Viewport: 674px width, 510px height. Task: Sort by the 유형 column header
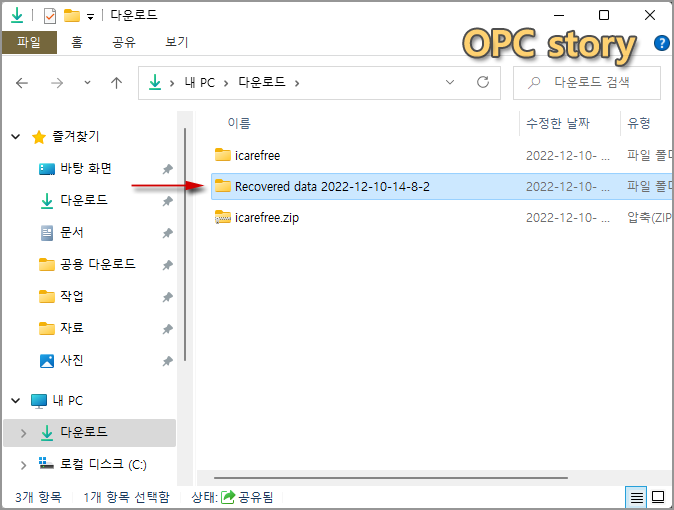639,123
